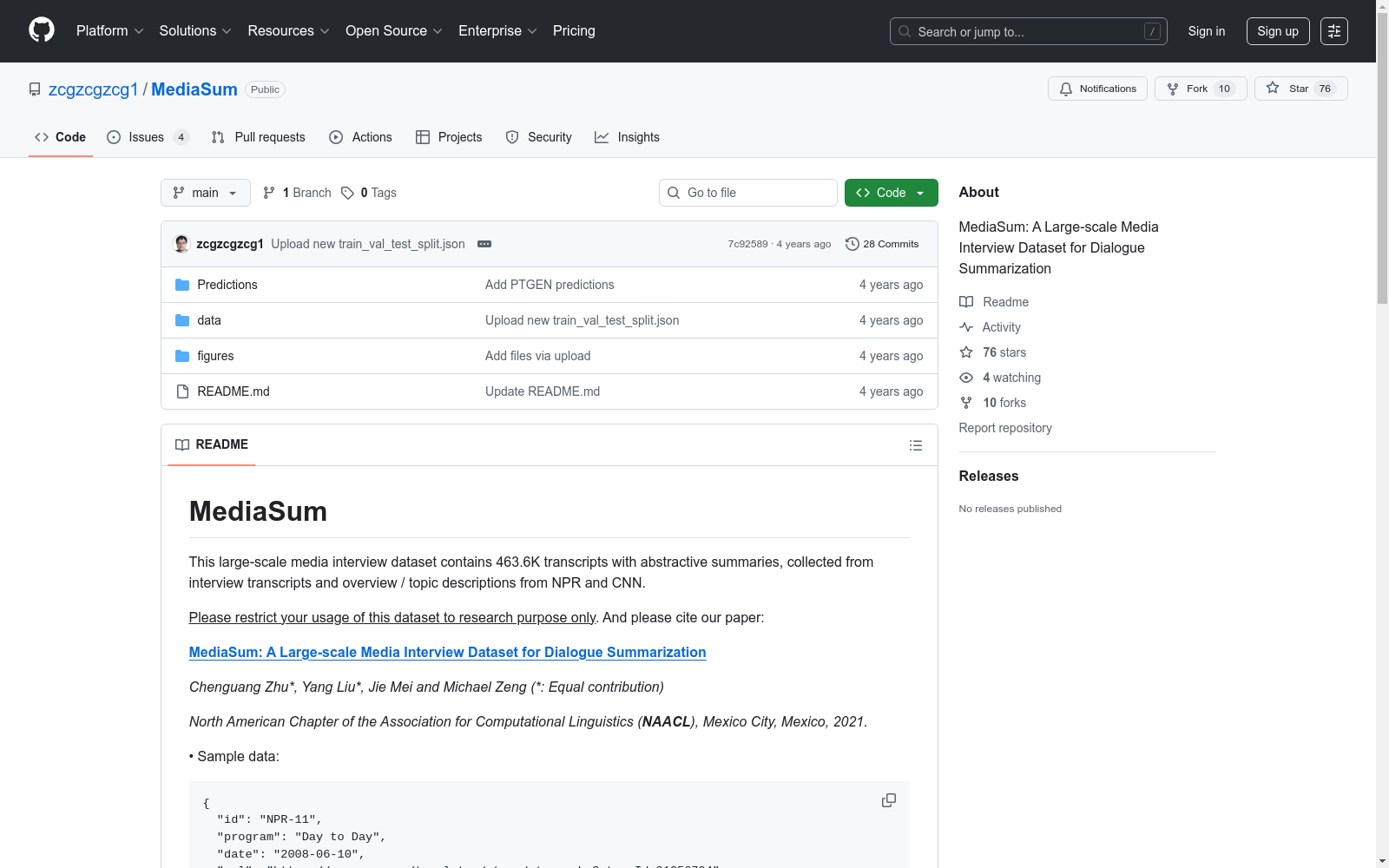Open 'Update README.md' commit message

pyautogui.click(x=543, y=391)
